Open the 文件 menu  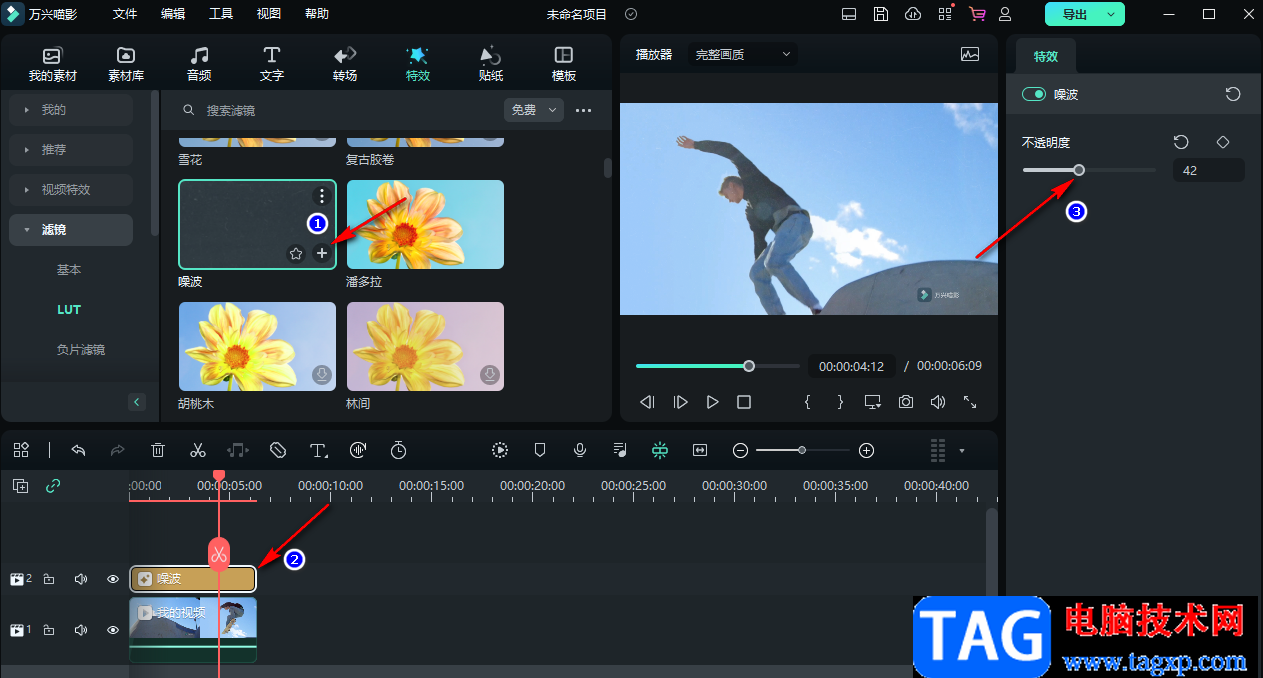(125, 14)
